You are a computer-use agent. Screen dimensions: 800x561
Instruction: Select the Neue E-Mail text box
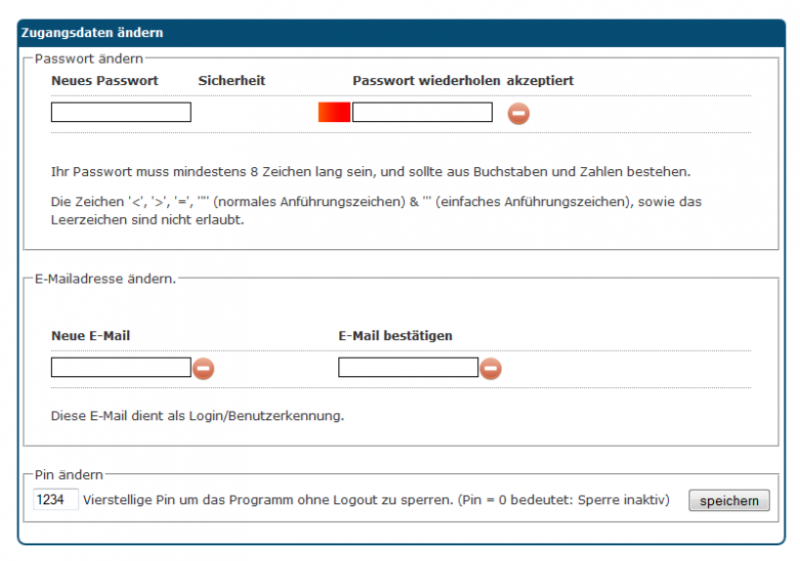point(121,368)
